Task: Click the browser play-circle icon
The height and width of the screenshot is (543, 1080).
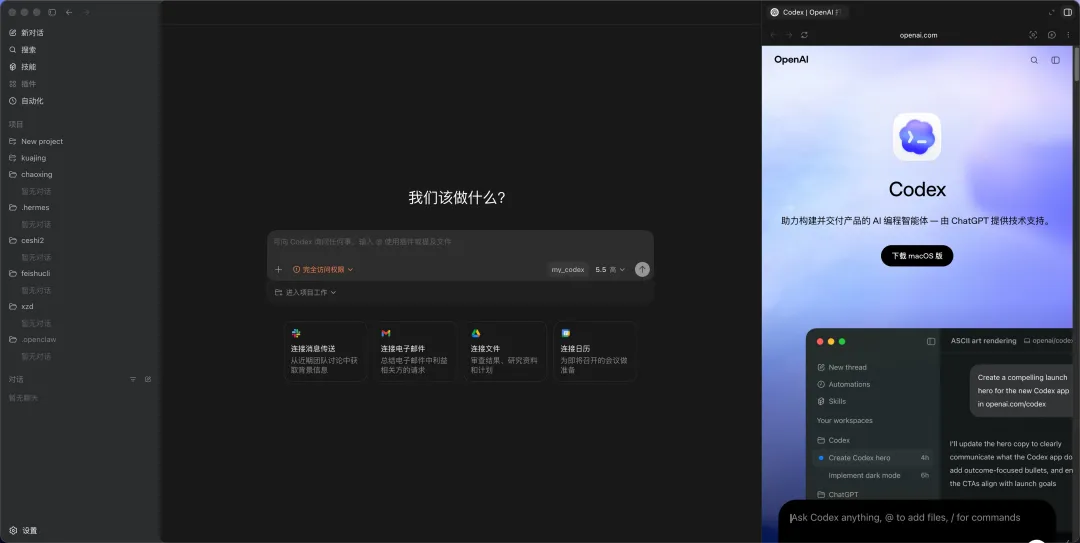Action: pyautogui.click(x=1052, y=35)
